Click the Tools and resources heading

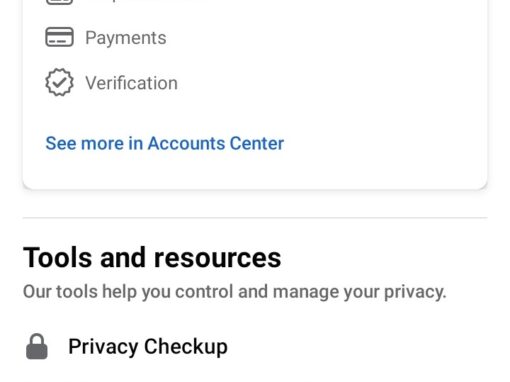pyautogui.click(x=152, y=258)
